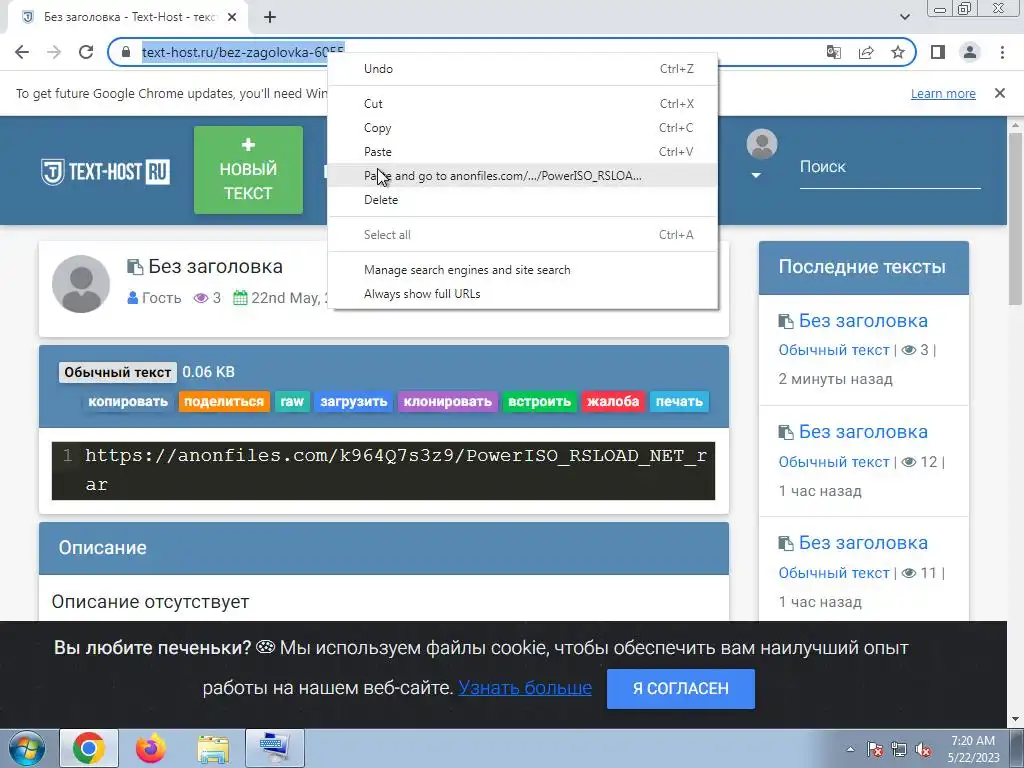
Task: Click the печать print button
Action: (x=679, y=402)
